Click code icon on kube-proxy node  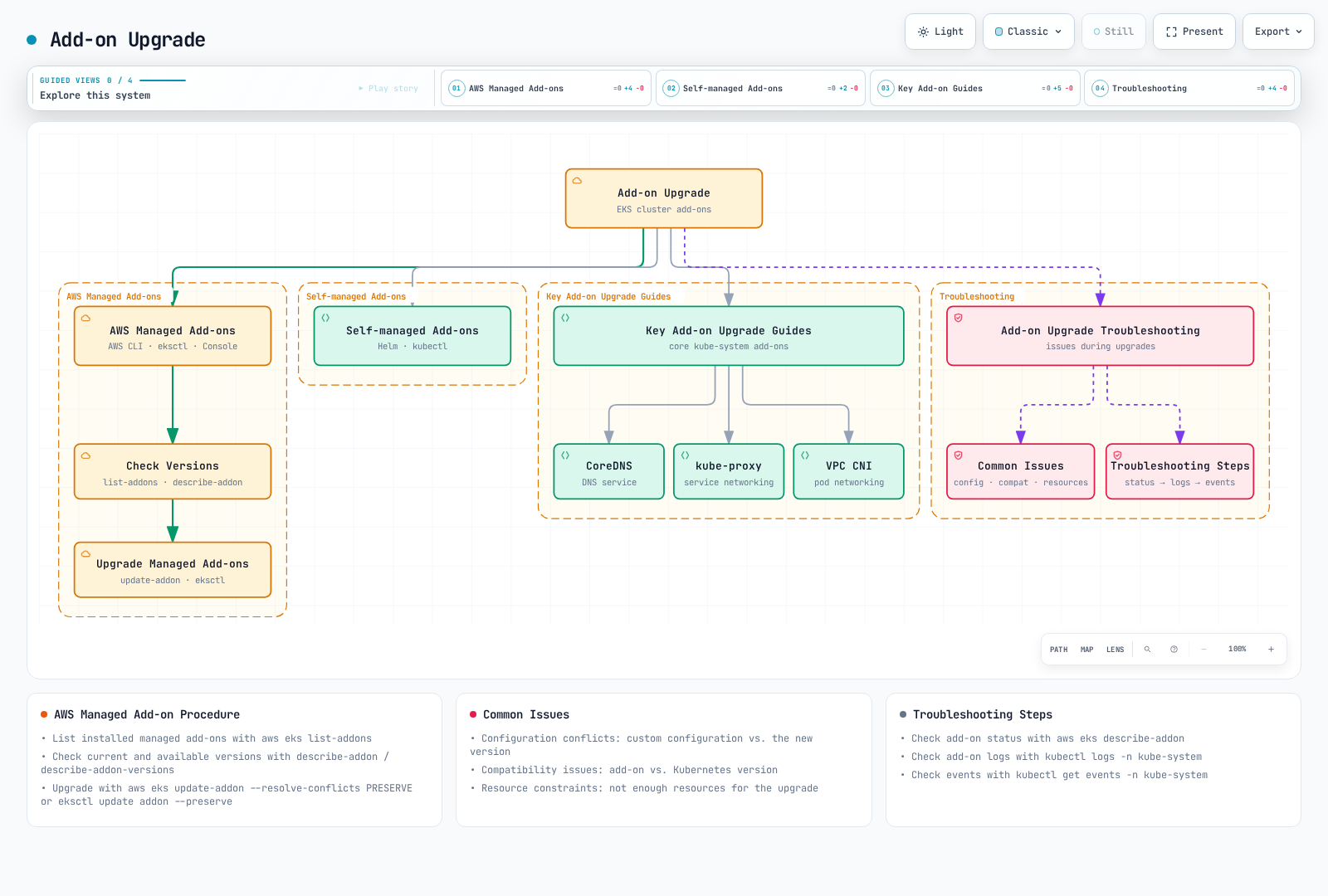point(685,455)
